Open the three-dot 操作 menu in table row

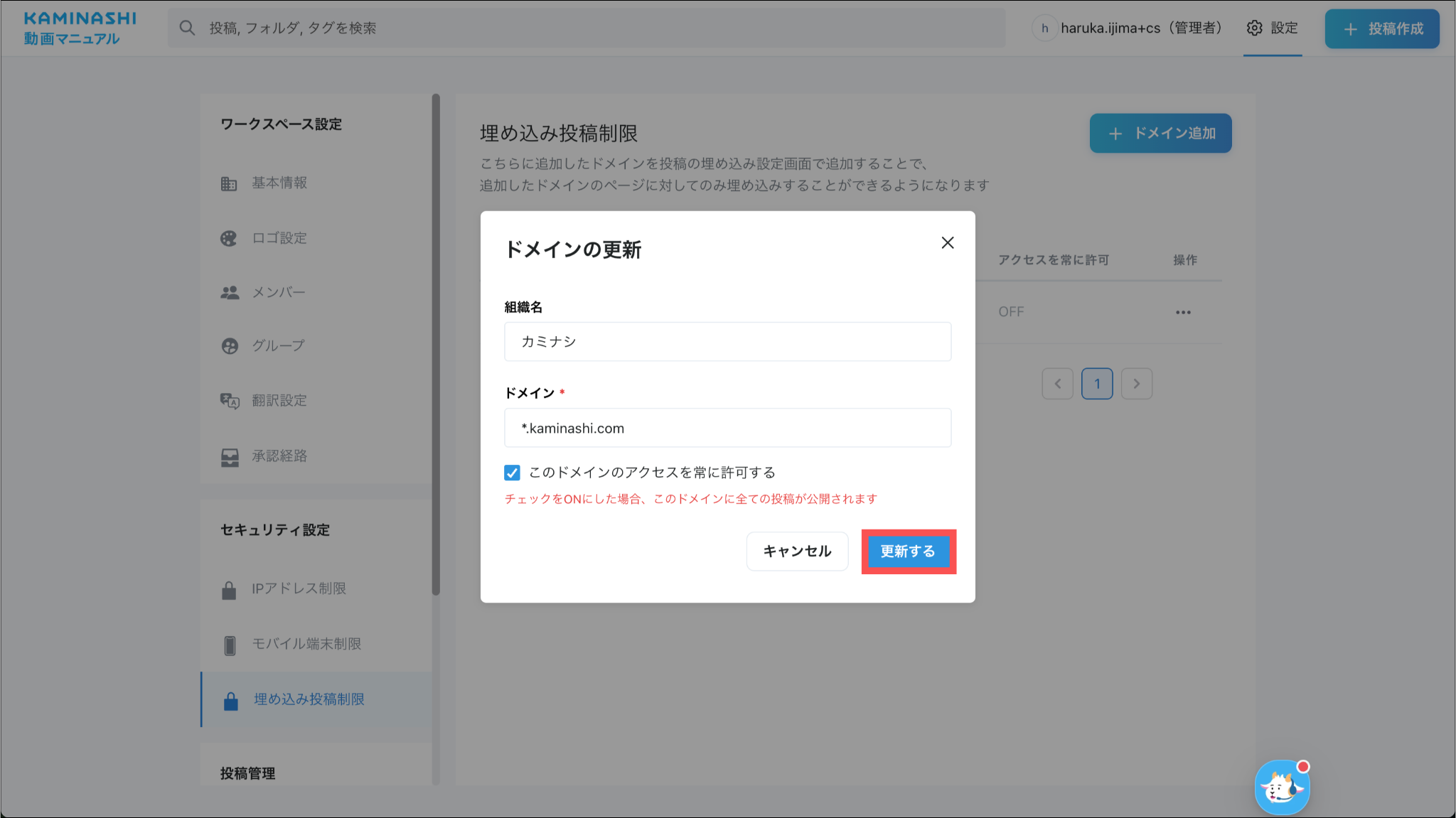coord(1182,313)
